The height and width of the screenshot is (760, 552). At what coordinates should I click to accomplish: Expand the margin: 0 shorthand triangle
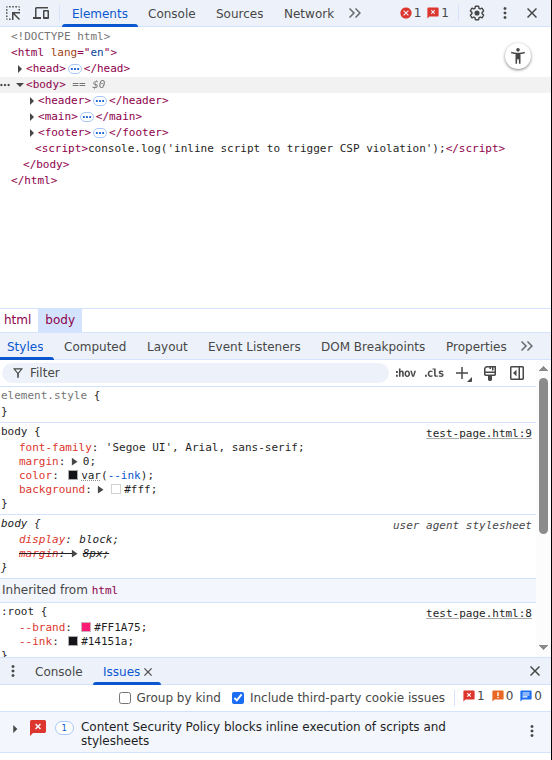[75, 461]
